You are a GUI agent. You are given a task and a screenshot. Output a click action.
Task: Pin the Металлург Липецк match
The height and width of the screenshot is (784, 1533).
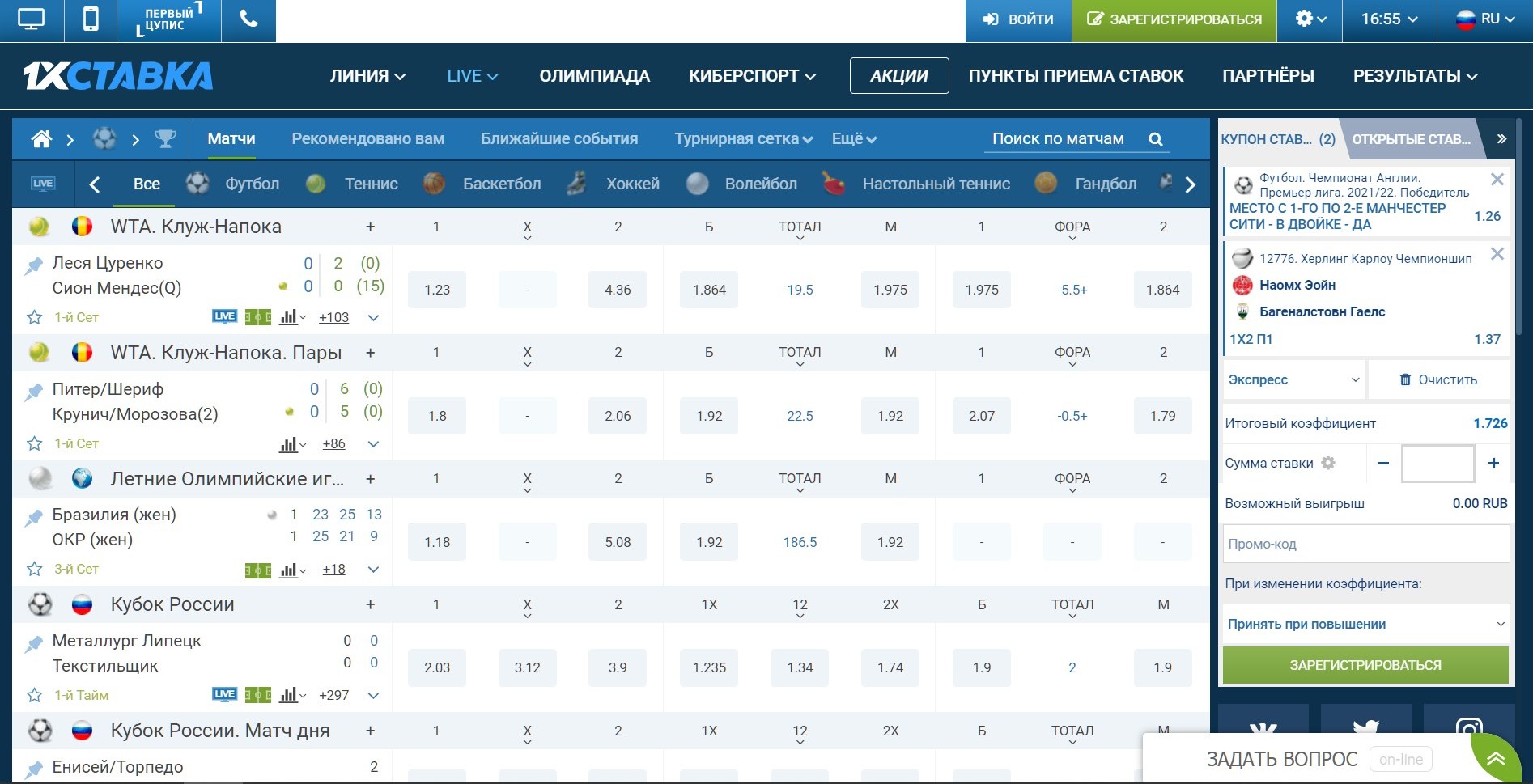(x=34, y=643)
